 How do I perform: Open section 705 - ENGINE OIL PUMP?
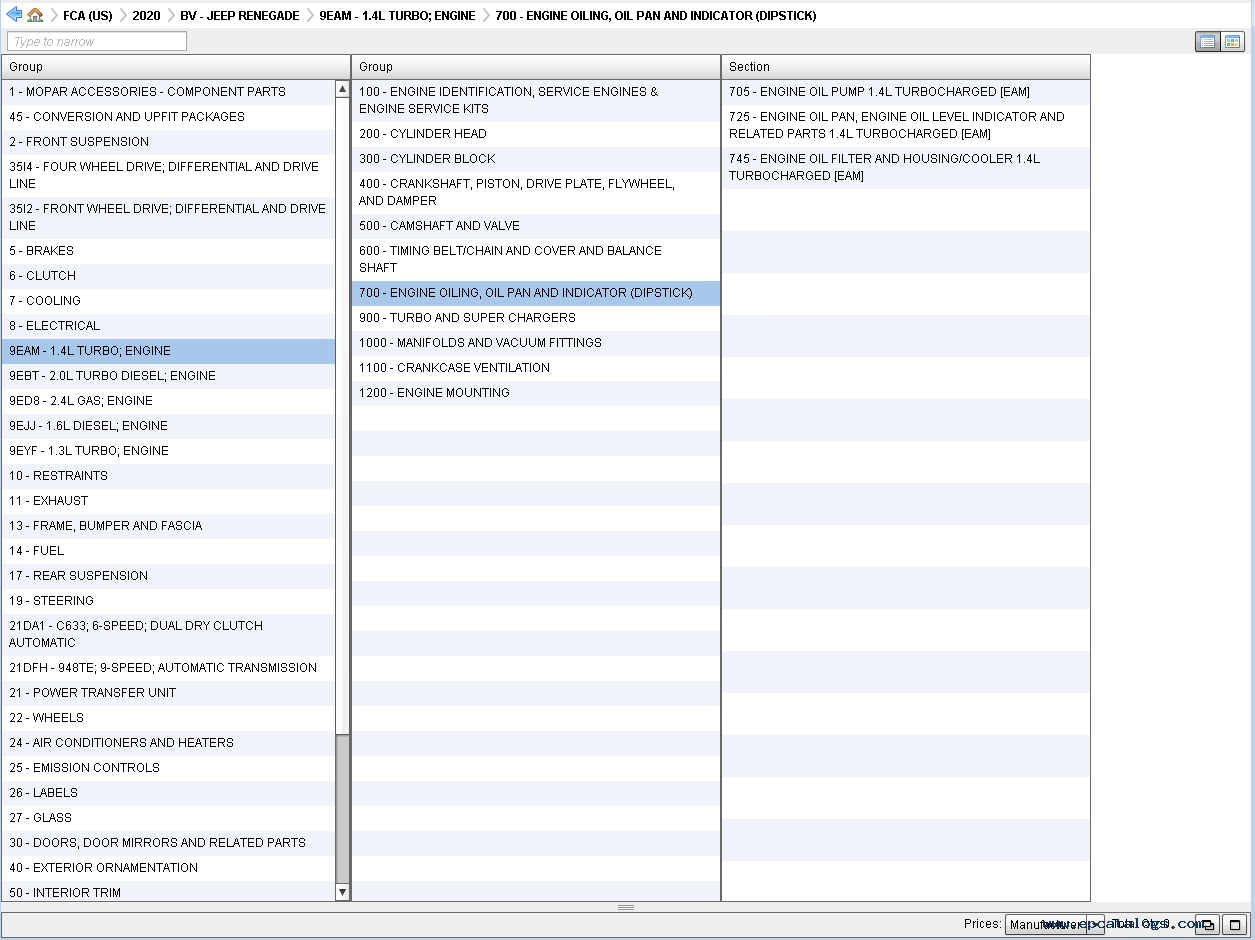tap(906, 92)
